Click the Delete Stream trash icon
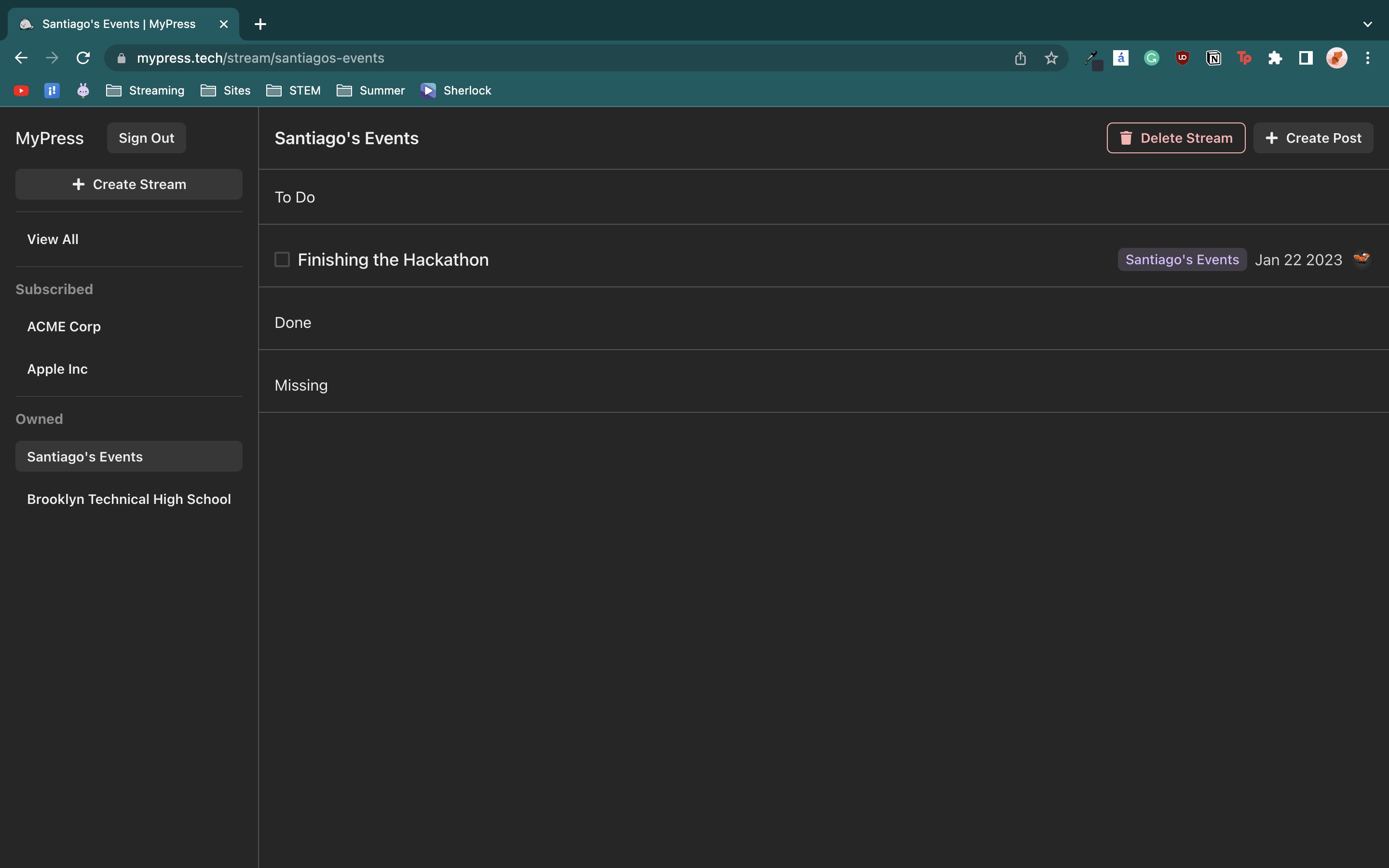Viewport: 1389px width, 868px height. click(x=1126, y=138)
